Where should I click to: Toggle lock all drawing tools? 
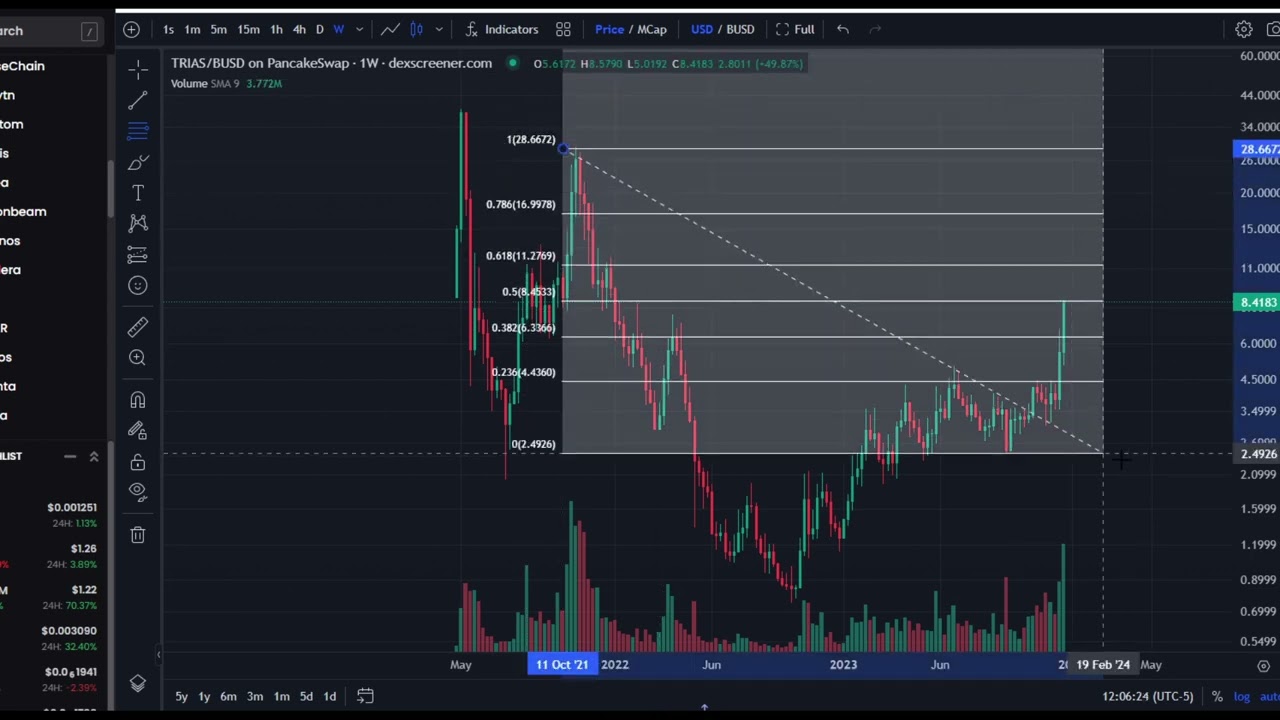138,462
